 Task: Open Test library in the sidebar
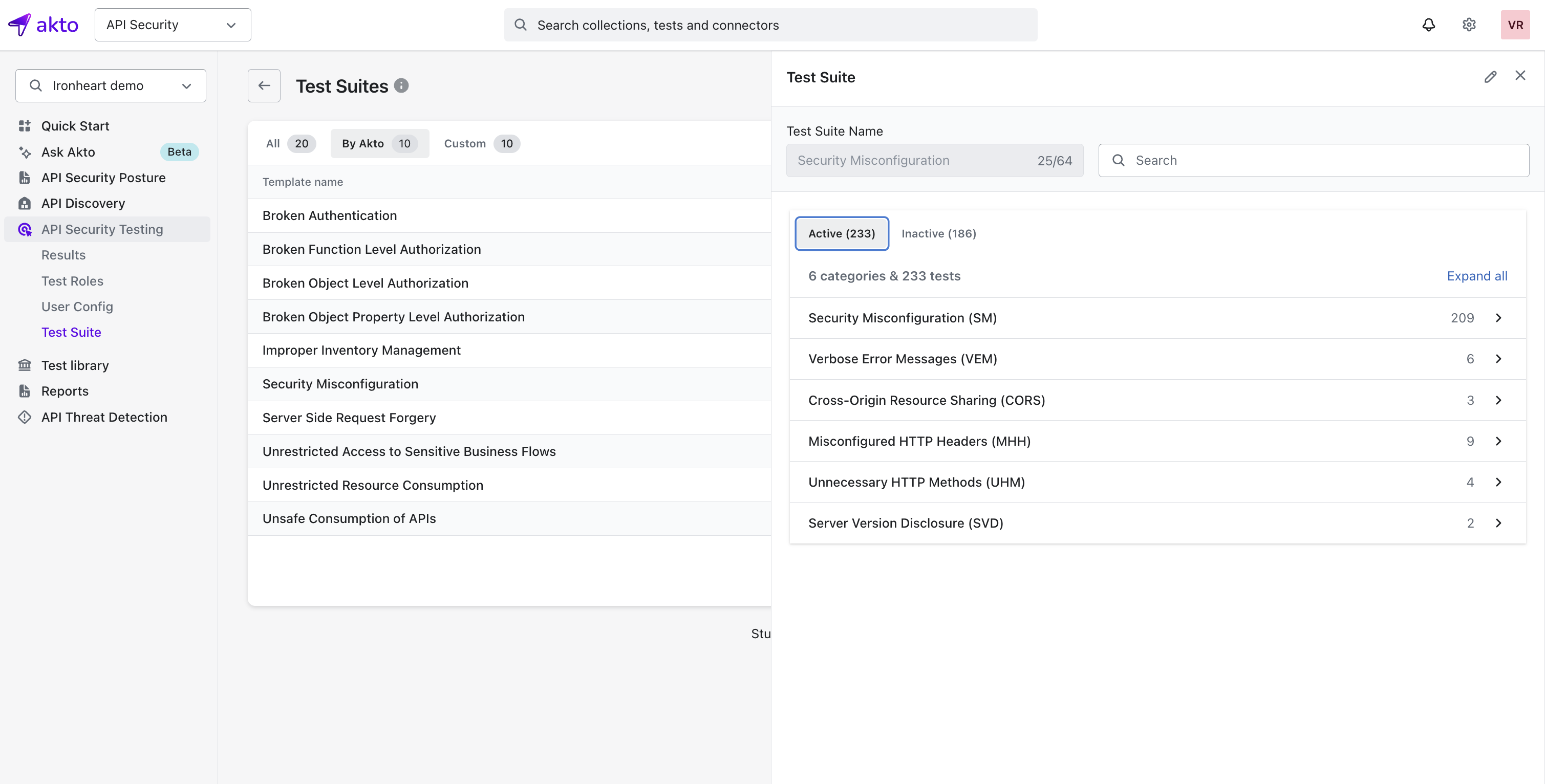75,365
